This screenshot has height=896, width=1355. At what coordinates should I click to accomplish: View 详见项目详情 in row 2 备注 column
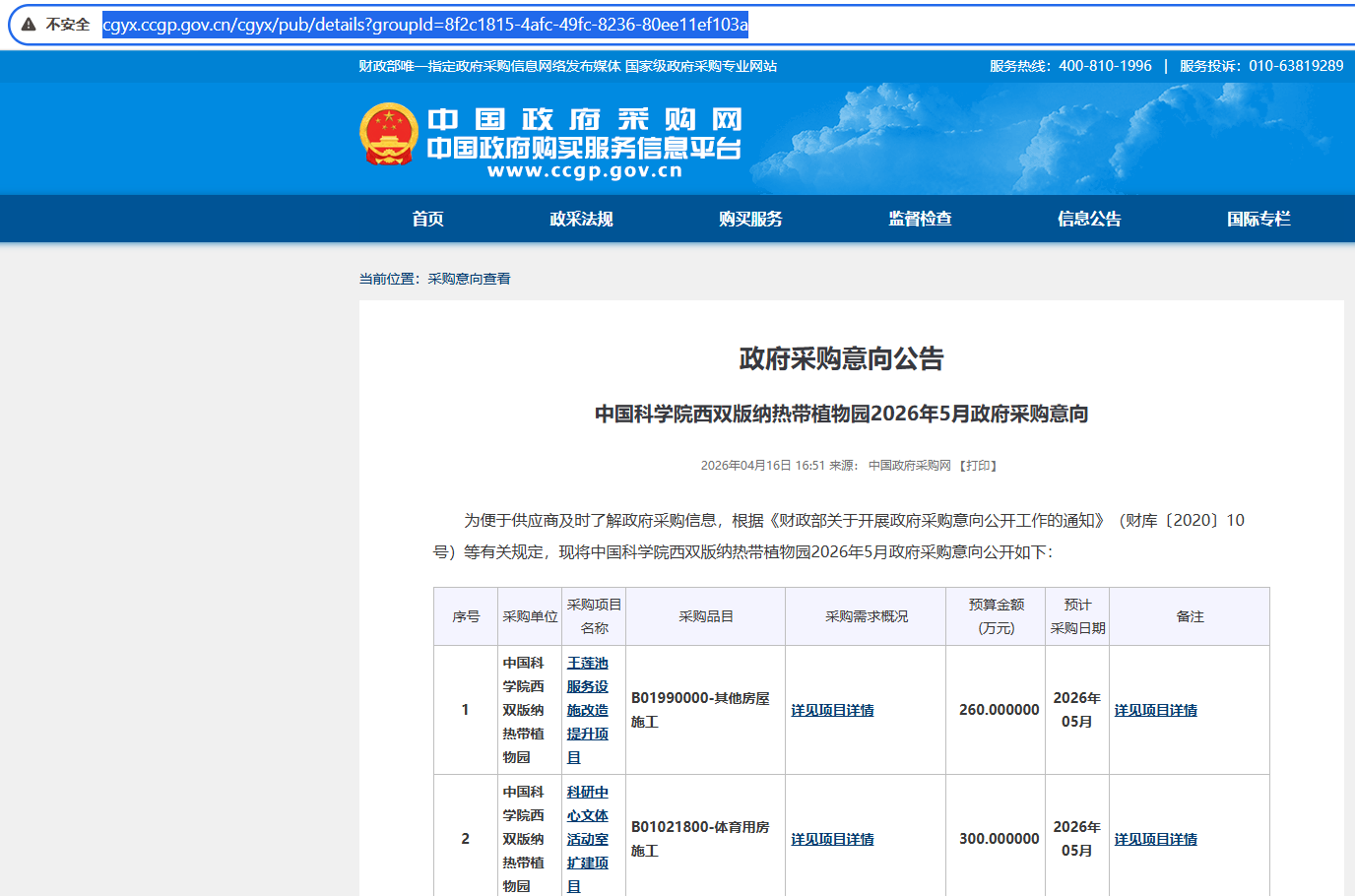(1155, 839)
